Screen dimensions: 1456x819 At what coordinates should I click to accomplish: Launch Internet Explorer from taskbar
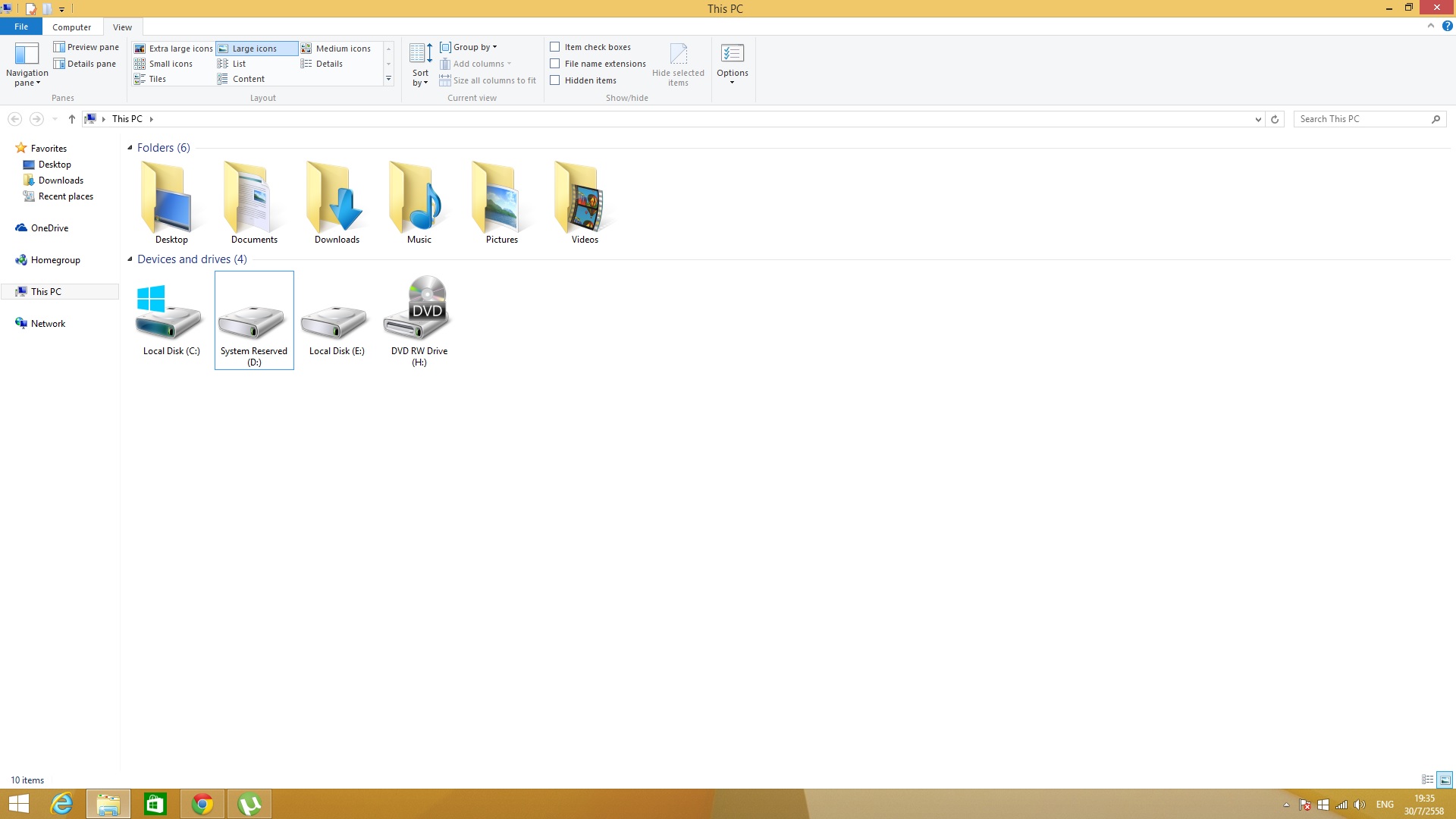[61, 804]
